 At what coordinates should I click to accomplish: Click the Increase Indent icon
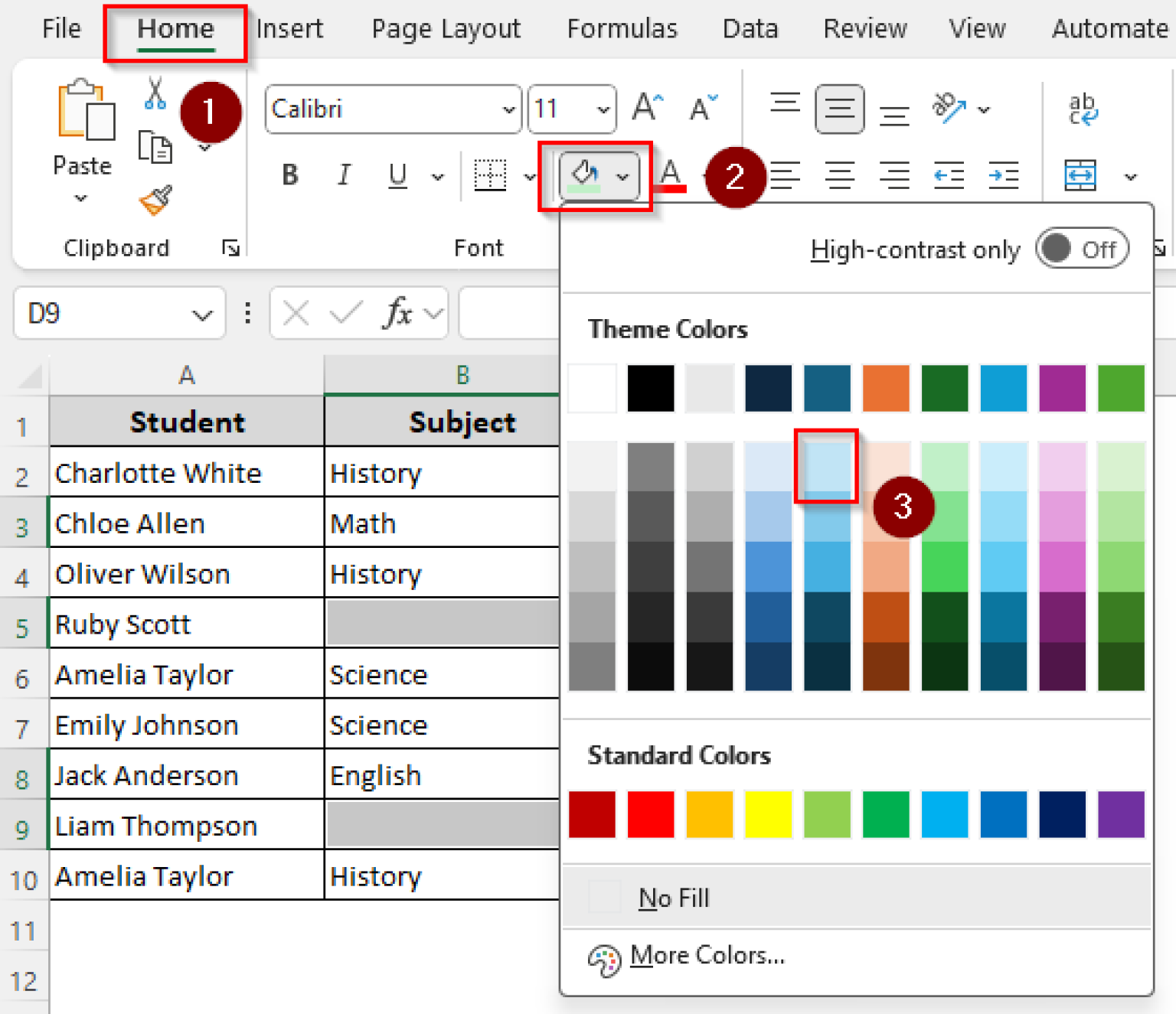pos(1003,175)
